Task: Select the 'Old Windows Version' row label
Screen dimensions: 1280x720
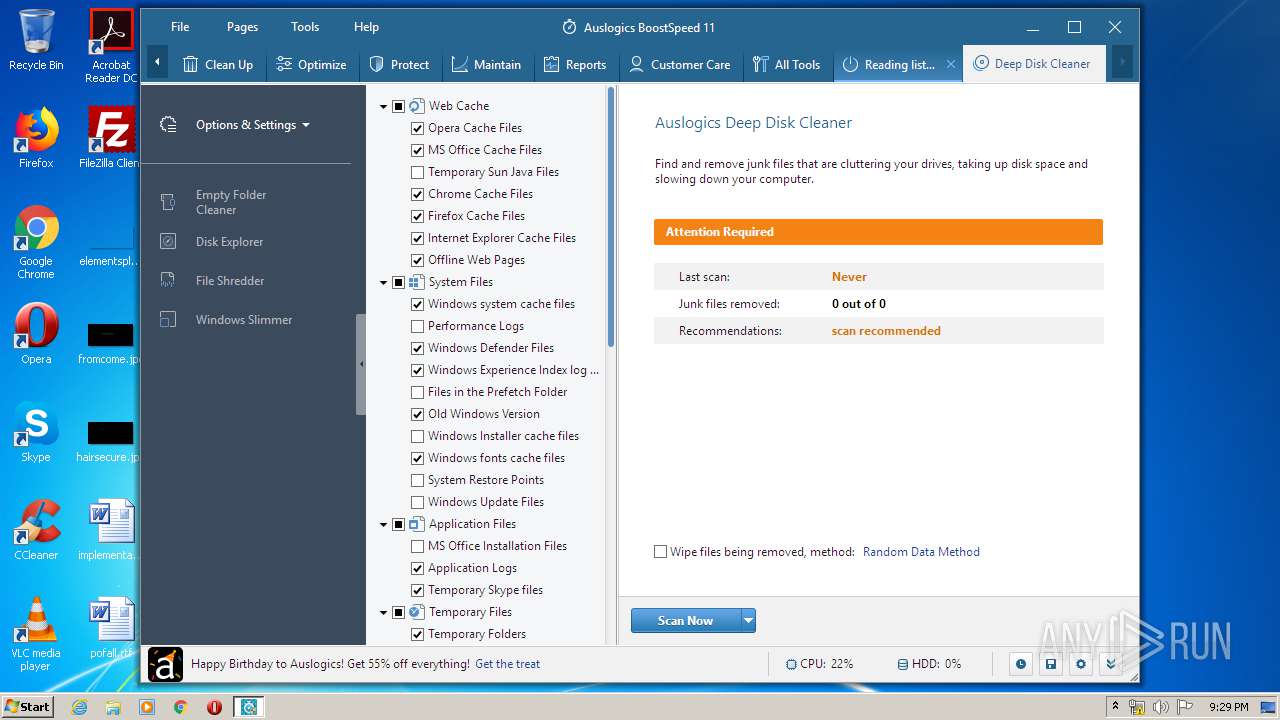Action: (x=484, y=414)
